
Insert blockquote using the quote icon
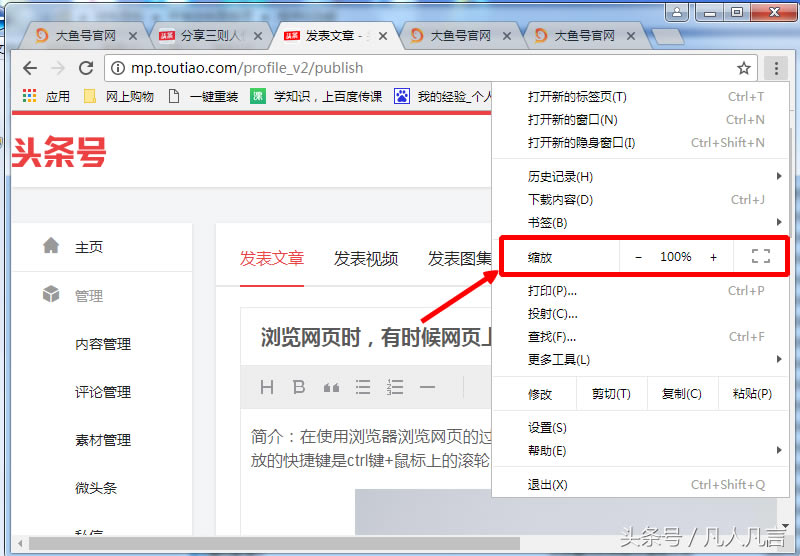coord(330,387)
